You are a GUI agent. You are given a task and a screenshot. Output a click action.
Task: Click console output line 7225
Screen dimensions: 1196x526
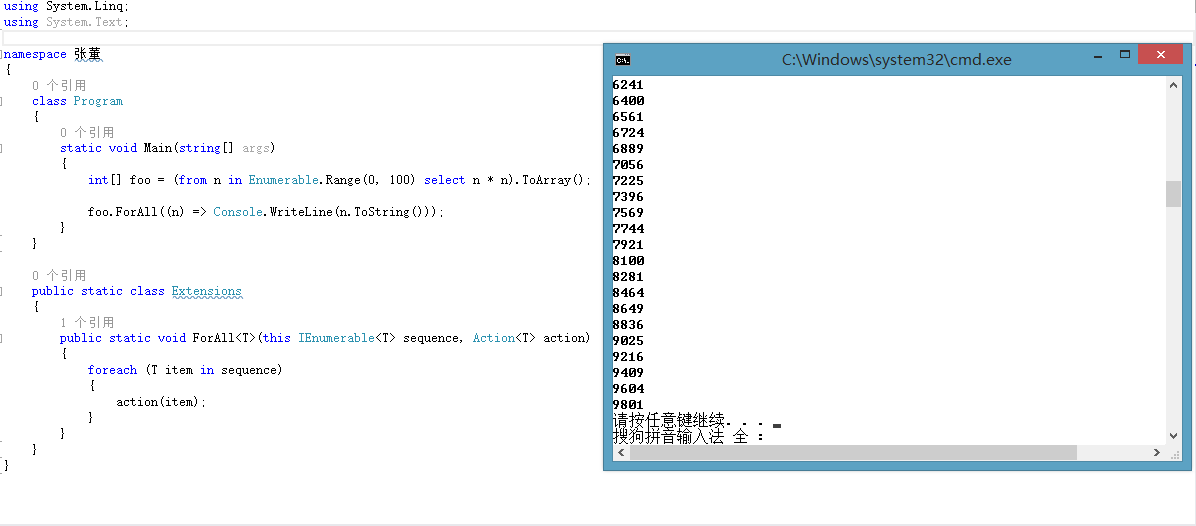click(629, 181)
